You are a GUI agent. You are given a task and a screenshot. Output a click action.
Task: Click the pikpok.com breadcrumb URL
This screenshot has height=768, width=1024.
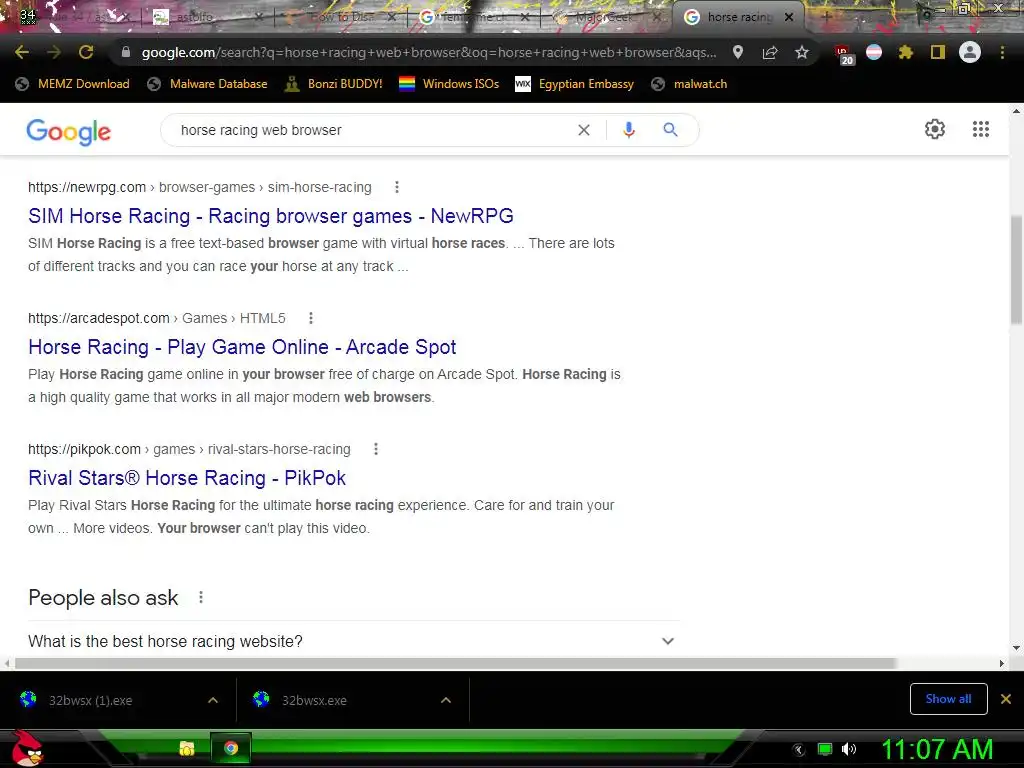pos(189,449)
